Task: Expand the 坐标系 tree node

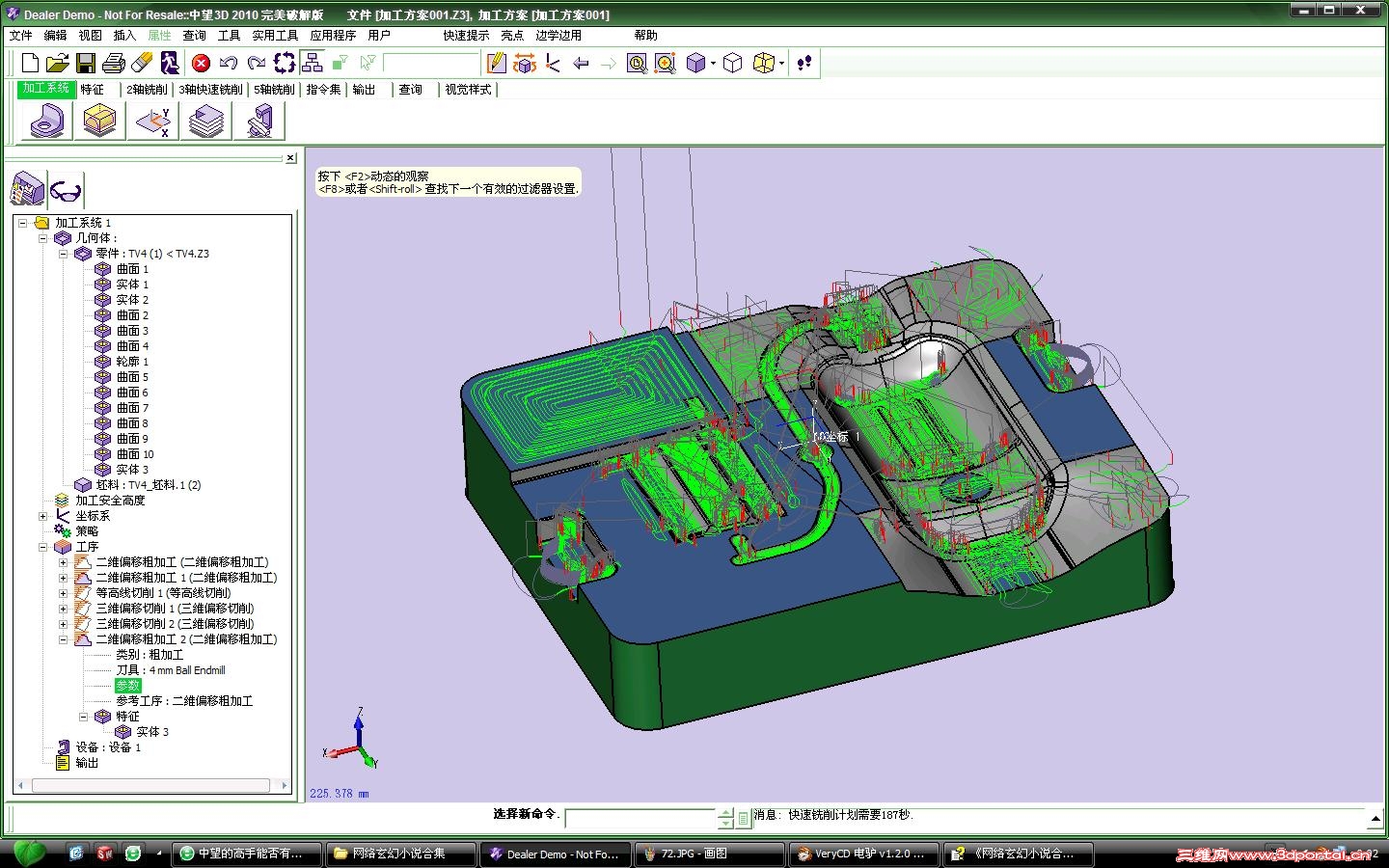Action: point(42,516)
